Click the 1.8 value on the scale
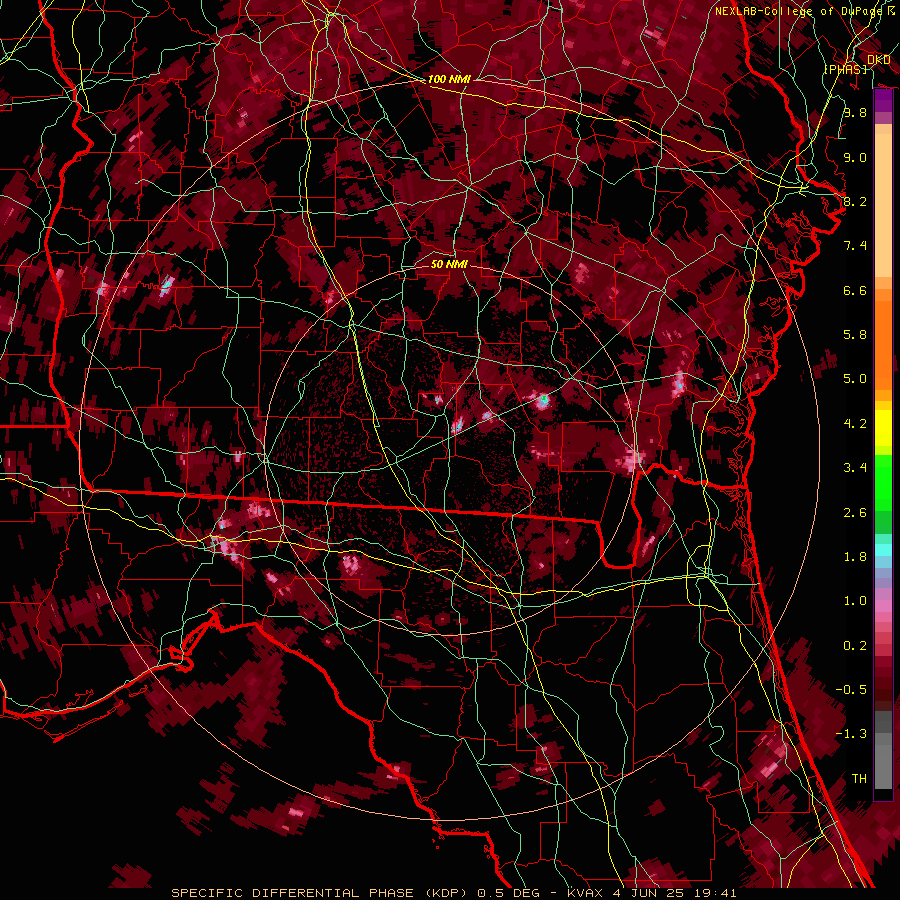The height and width of the screenshot is (900, 900). coord(855,557)
